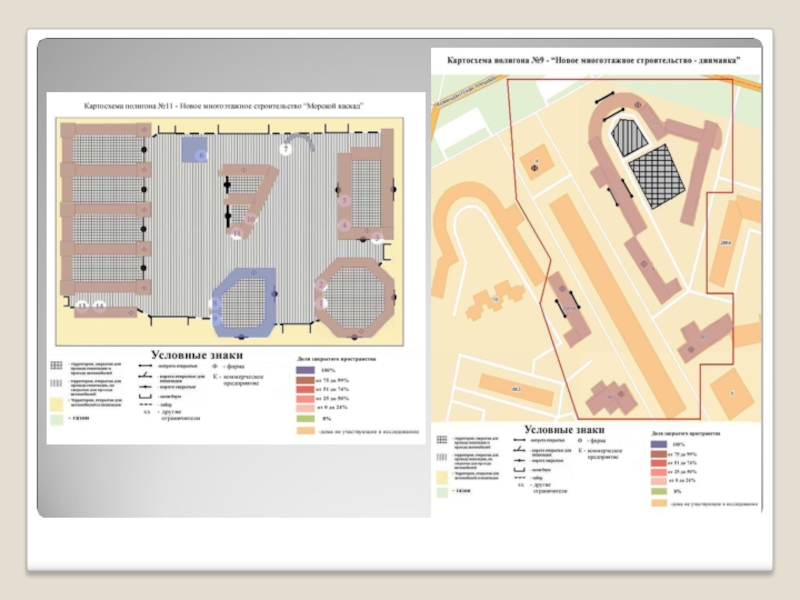
Task: Click the open gate symbol in polygon №9 legend
Action: (x=519, y=440)
